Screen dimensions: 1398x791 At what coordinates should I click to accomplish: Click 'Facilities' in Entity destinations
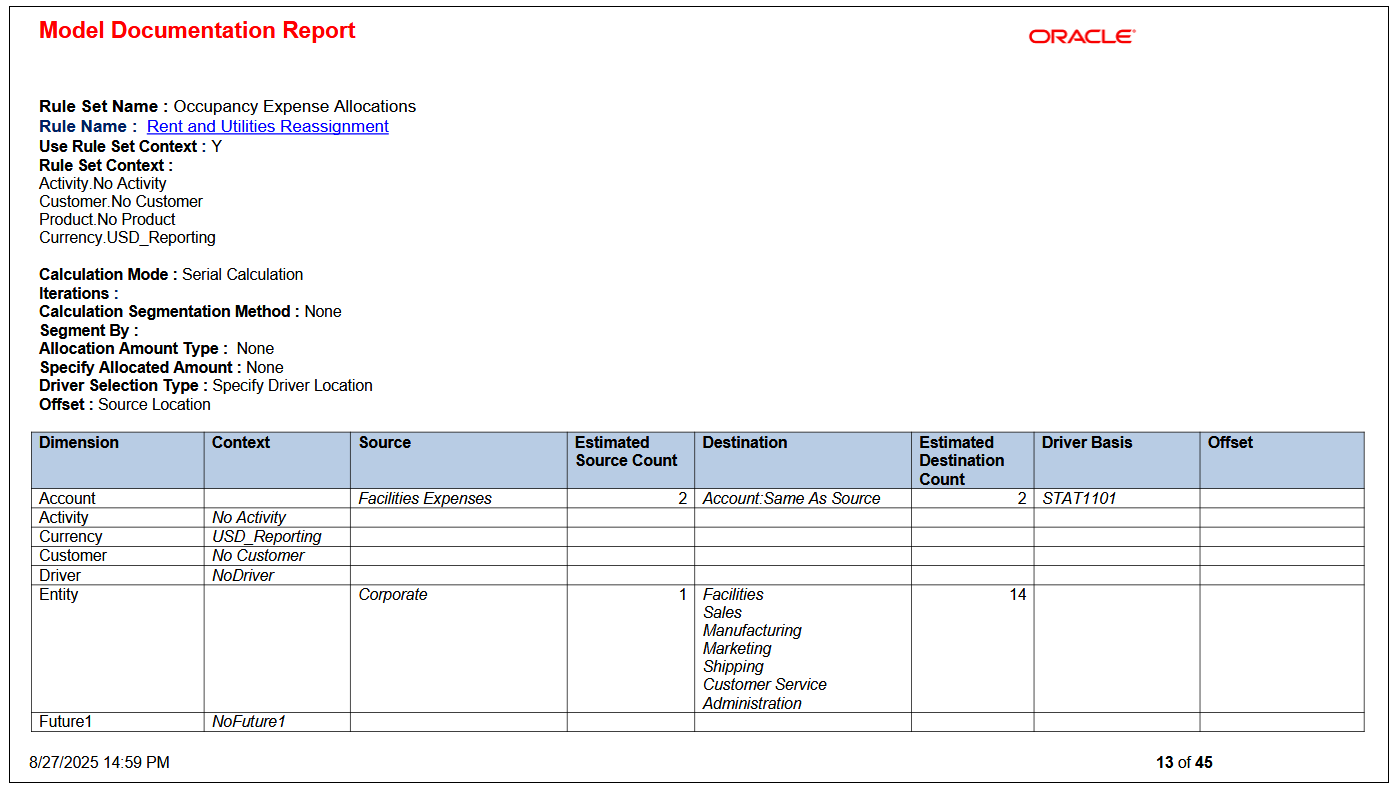pos(733,594)
